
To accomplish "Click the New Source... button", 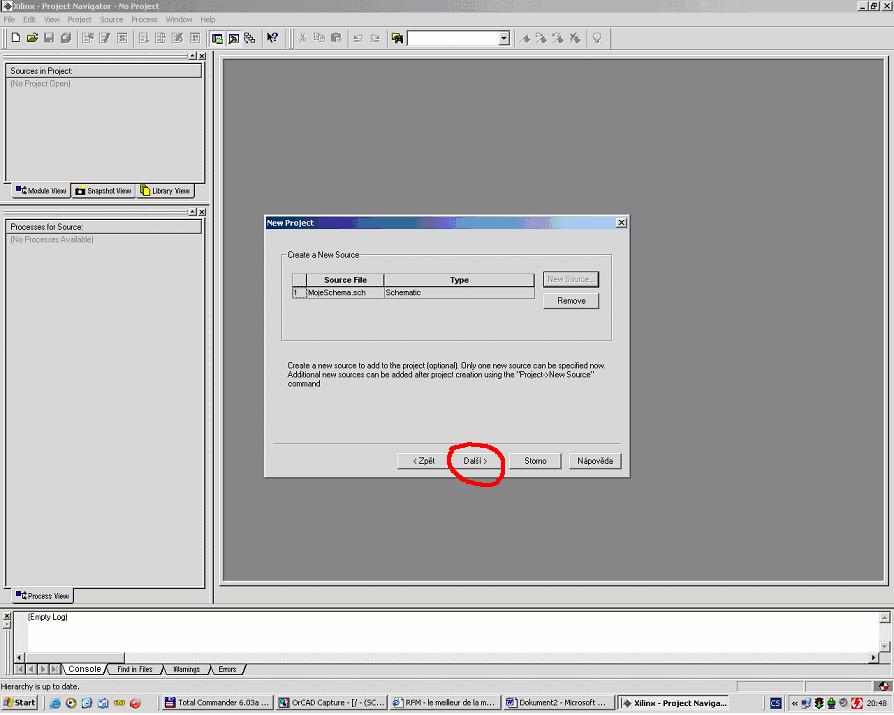I will click(x=571, y=279).
